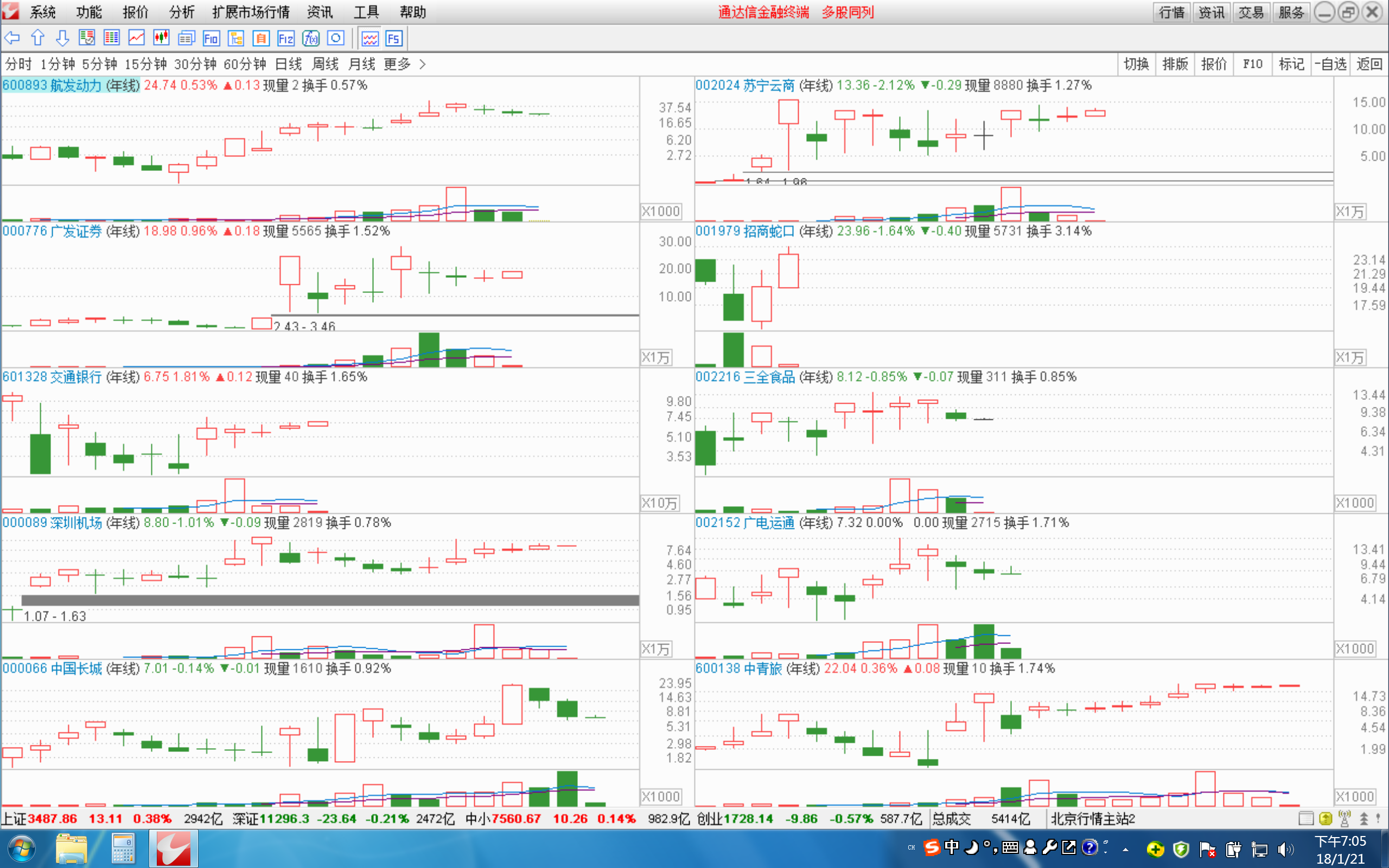Click the F5 chart switch toolbar icon

click(394, 39)
